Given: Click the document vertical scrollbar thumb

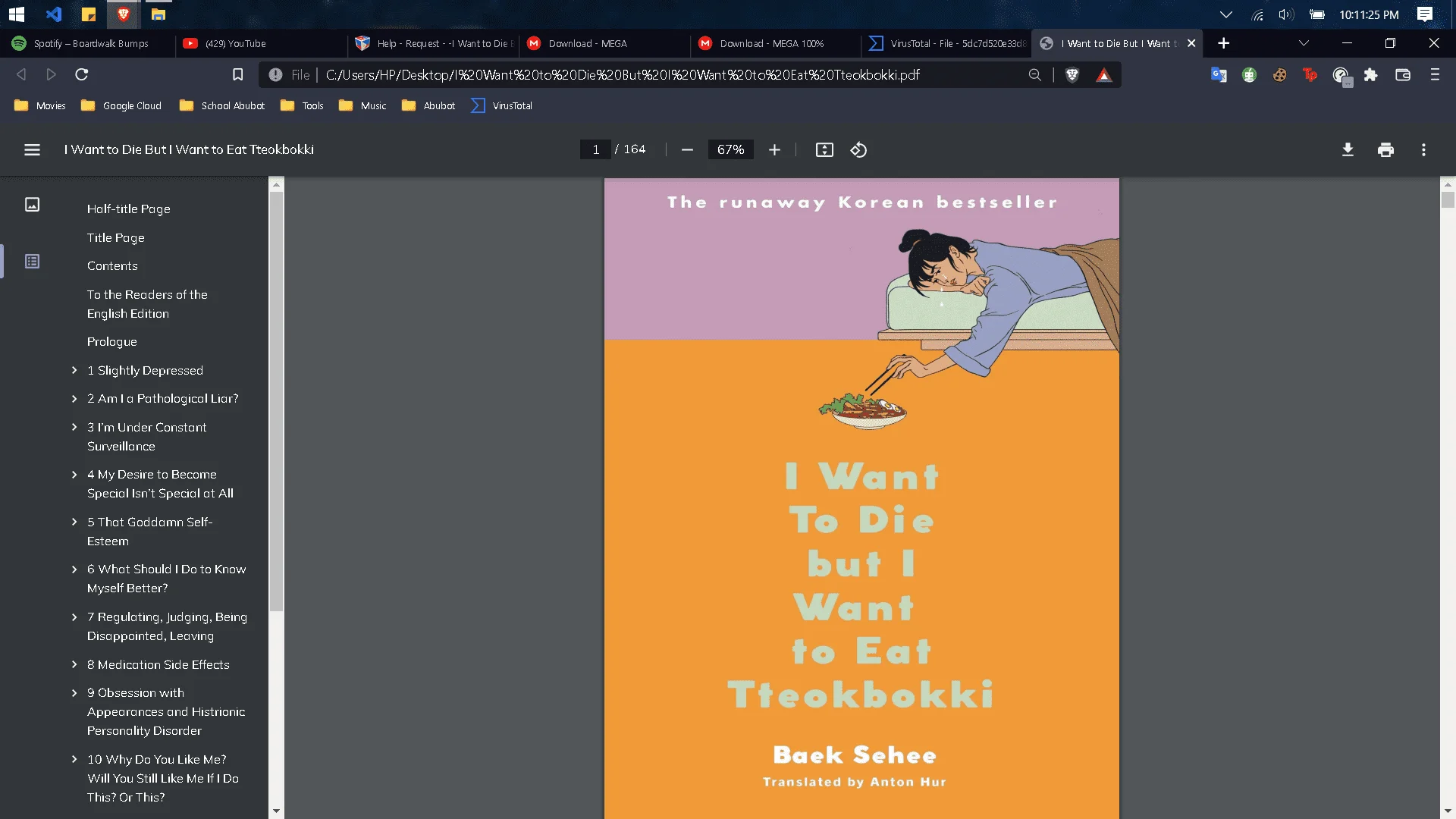Looking at the screenshot, I should (1448, 199).
